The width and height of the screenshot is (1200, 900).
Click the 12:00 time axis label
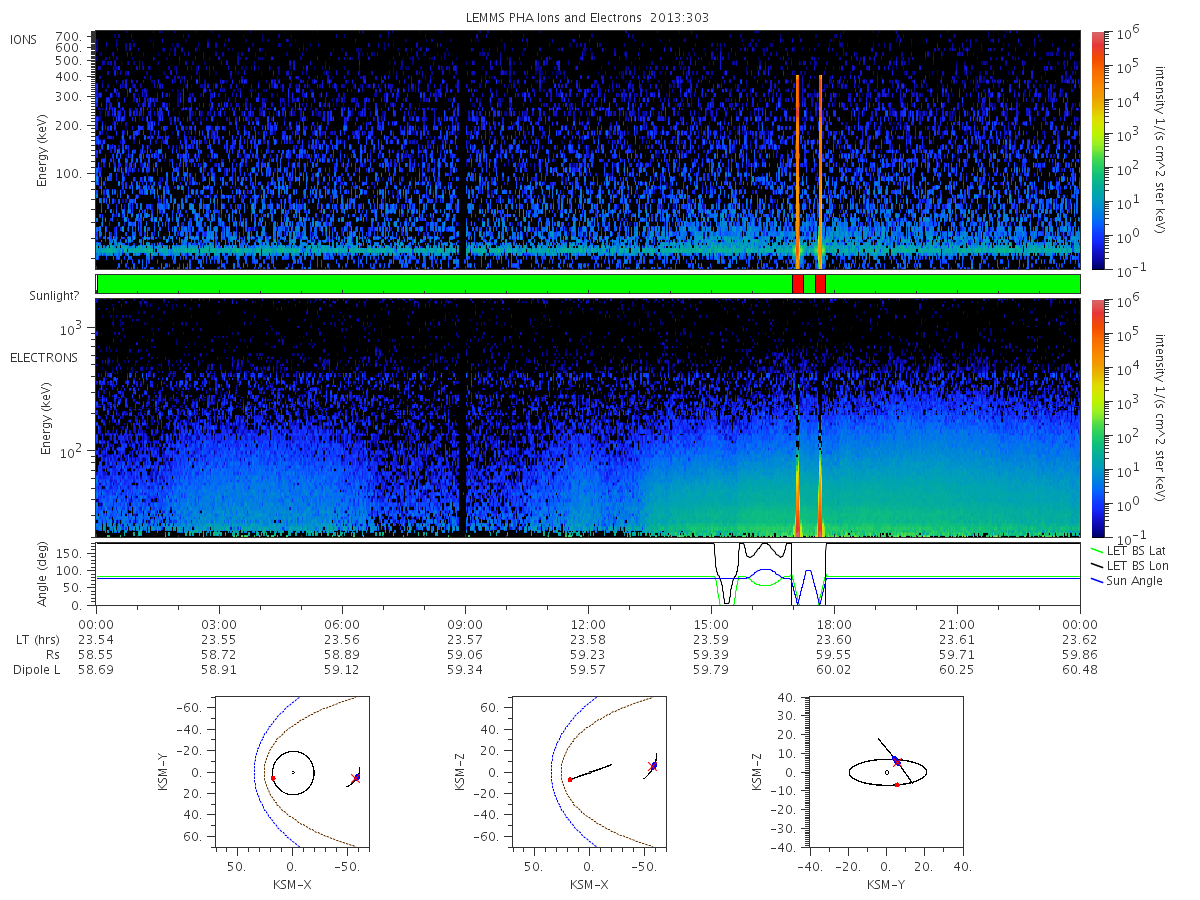point(588,624)
